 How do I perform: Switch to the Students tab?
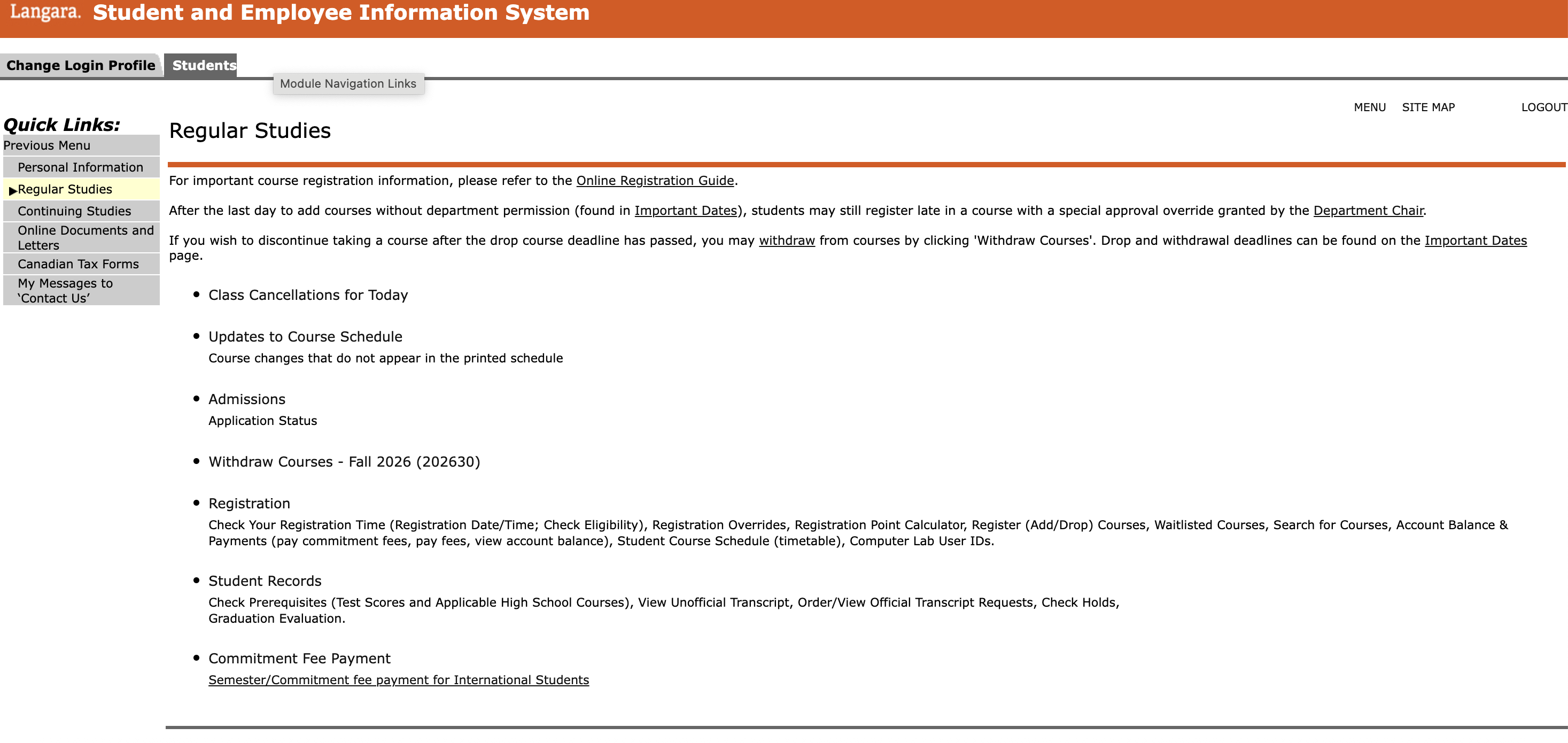[x=201, y=65]
